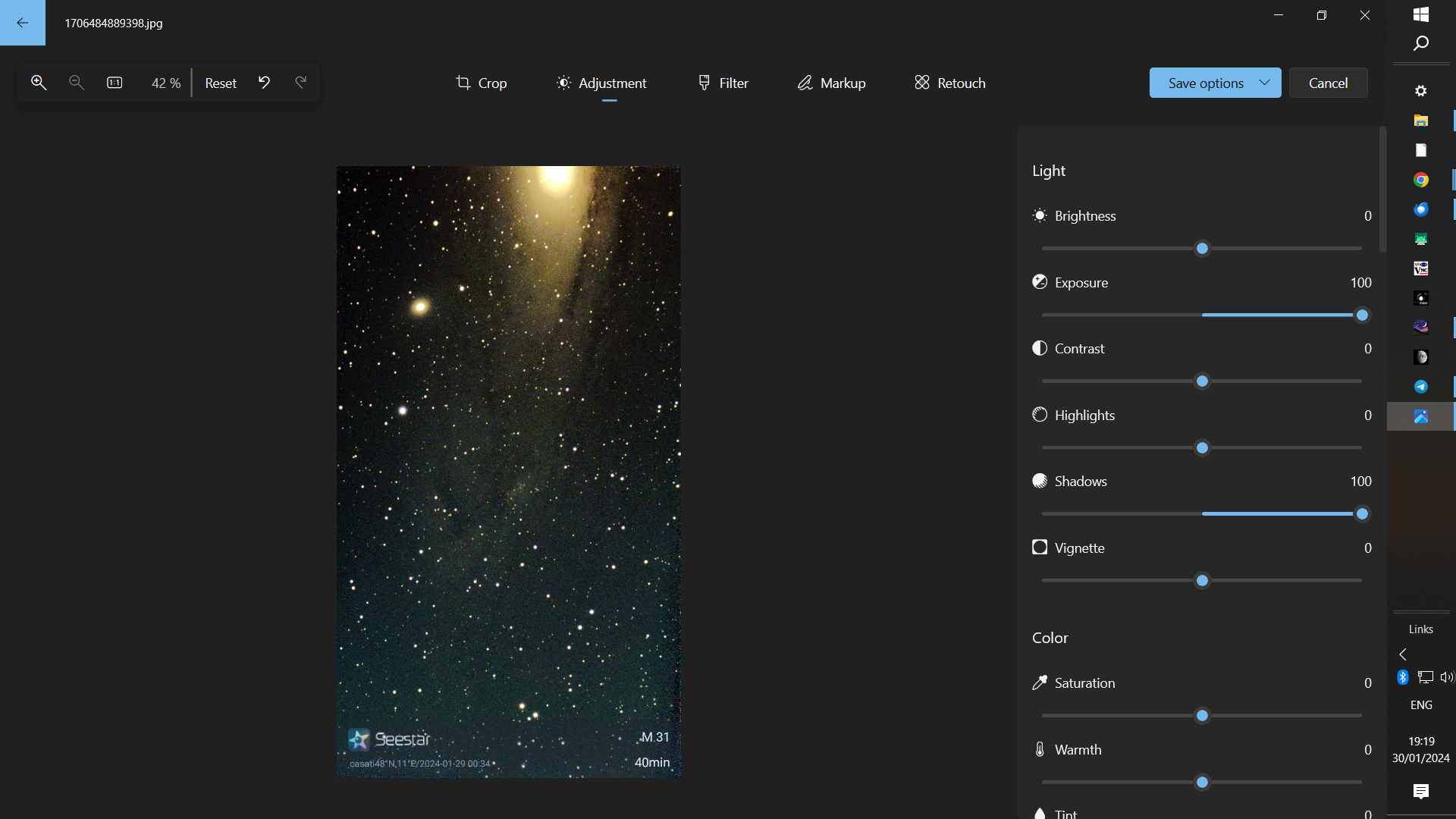Screen dimensions: 1456x819
Task: Zoom in on the photo
Action: click(39, 83)
